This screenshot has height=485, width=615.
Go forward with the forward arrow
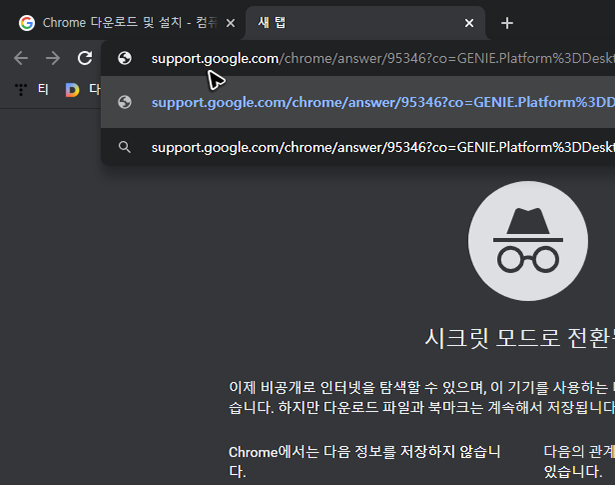coord(53,58)
